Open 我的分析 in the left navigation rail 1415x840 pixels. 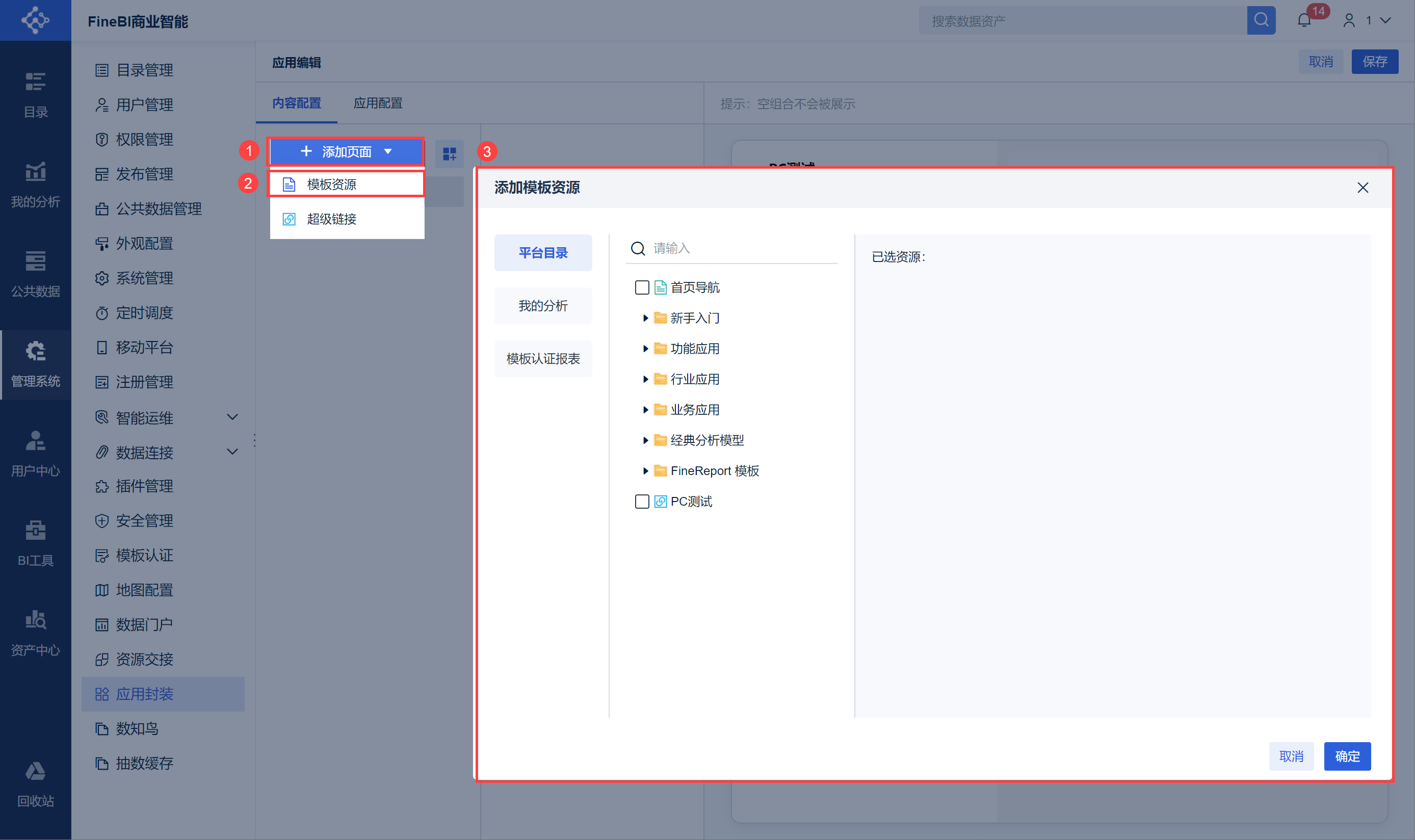tap(35, 185)
